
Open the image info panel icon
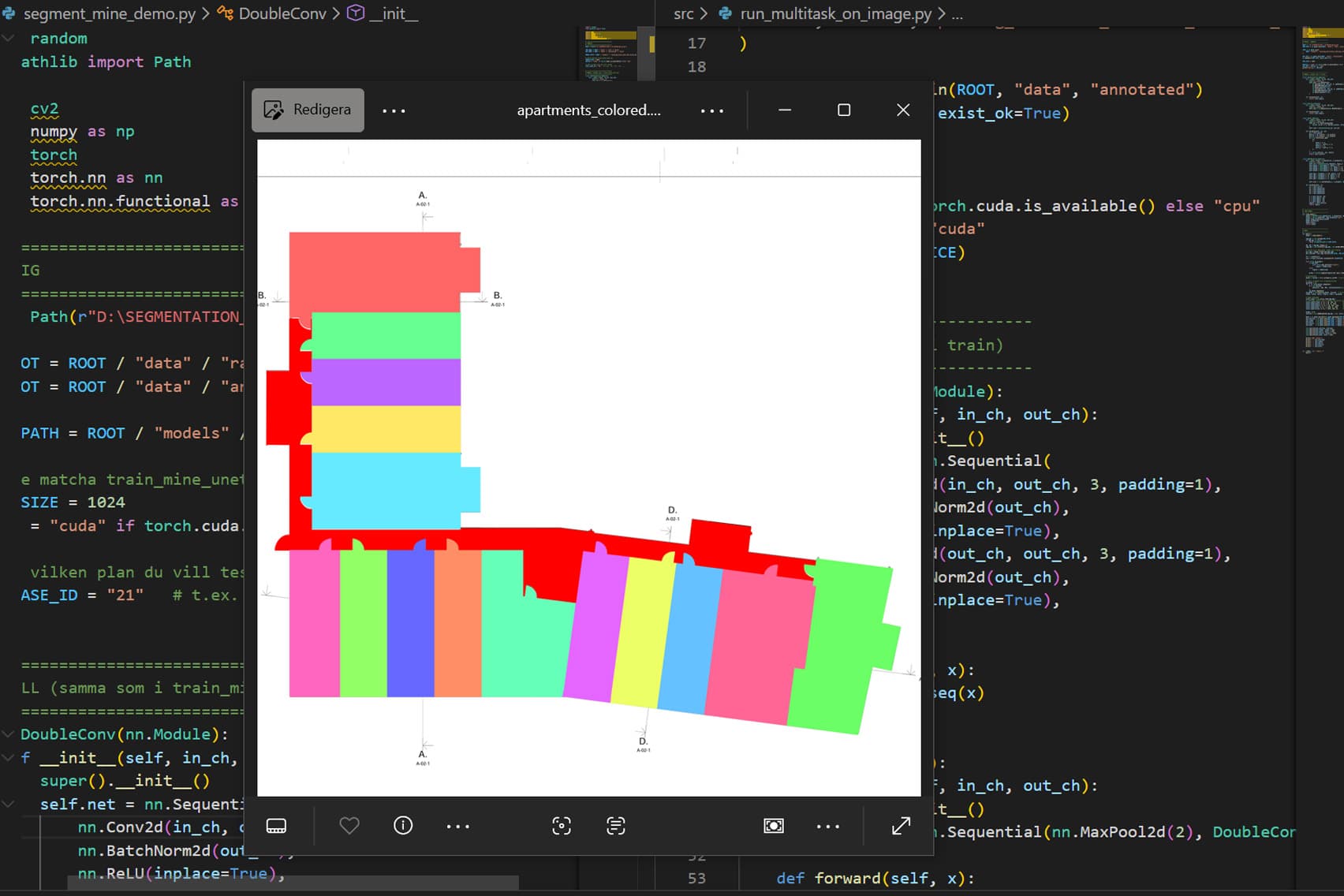coord(403,826)
